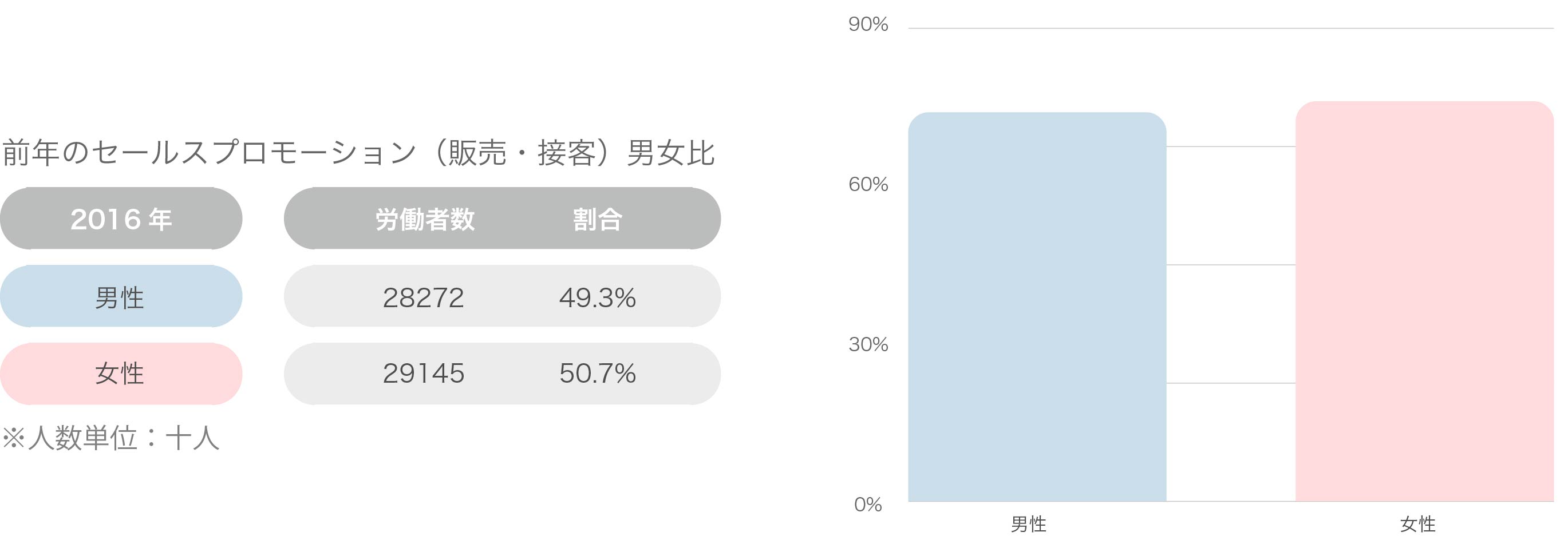Click the female ratio 50.7%
The image size is (1568, 544).
coord(597,373)
